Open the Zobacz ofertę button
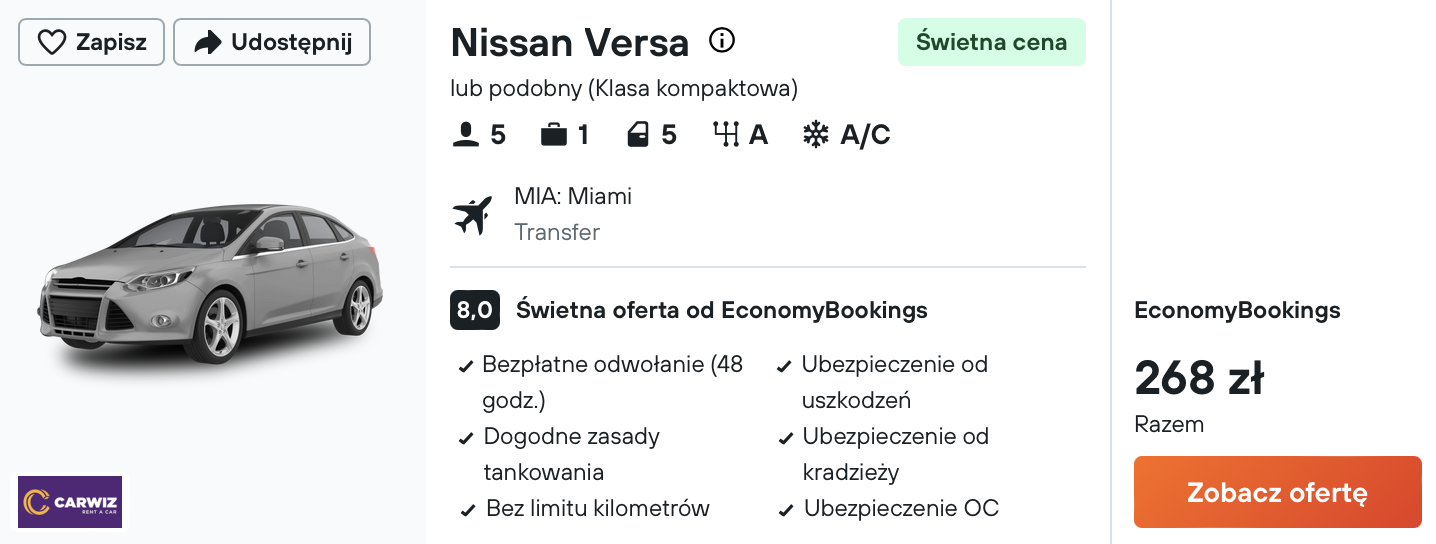Viewport: 1436px width, 544px height. click(1277, 492)
